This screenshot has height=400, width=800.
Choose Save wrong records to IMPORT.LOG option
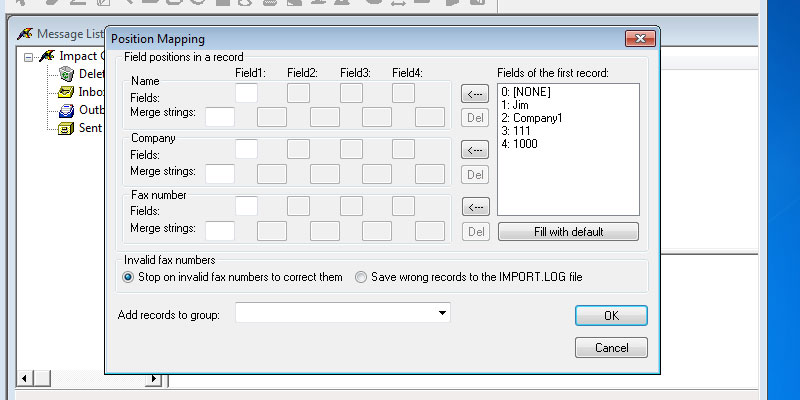361,277
